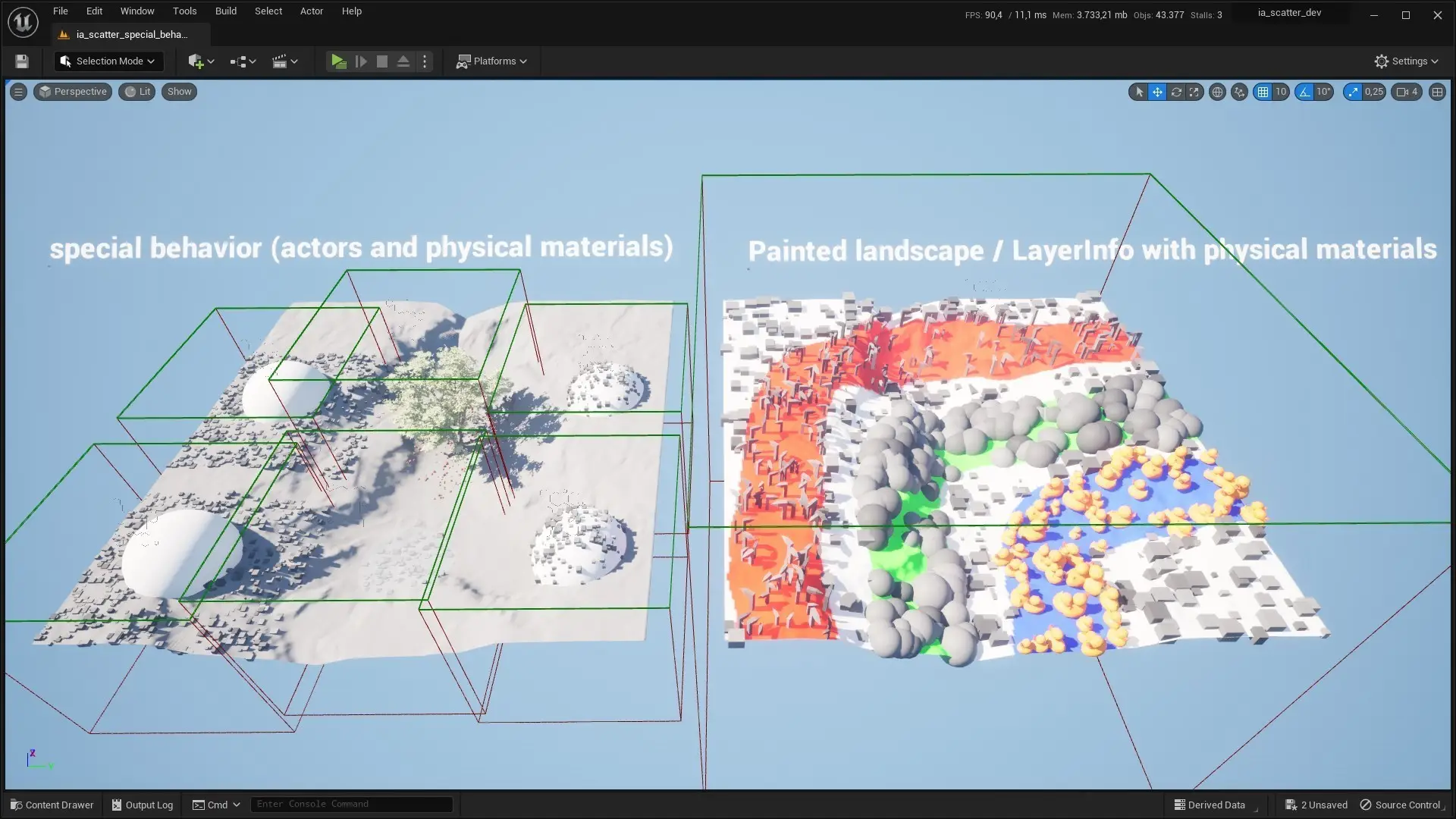Open the Settings dropdown

coord(1407,61)
